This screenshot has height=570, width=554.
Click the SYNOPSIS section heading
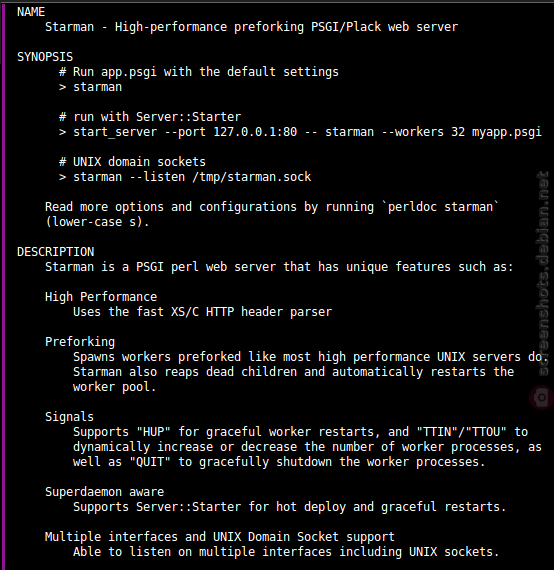(x=45, y=57)
